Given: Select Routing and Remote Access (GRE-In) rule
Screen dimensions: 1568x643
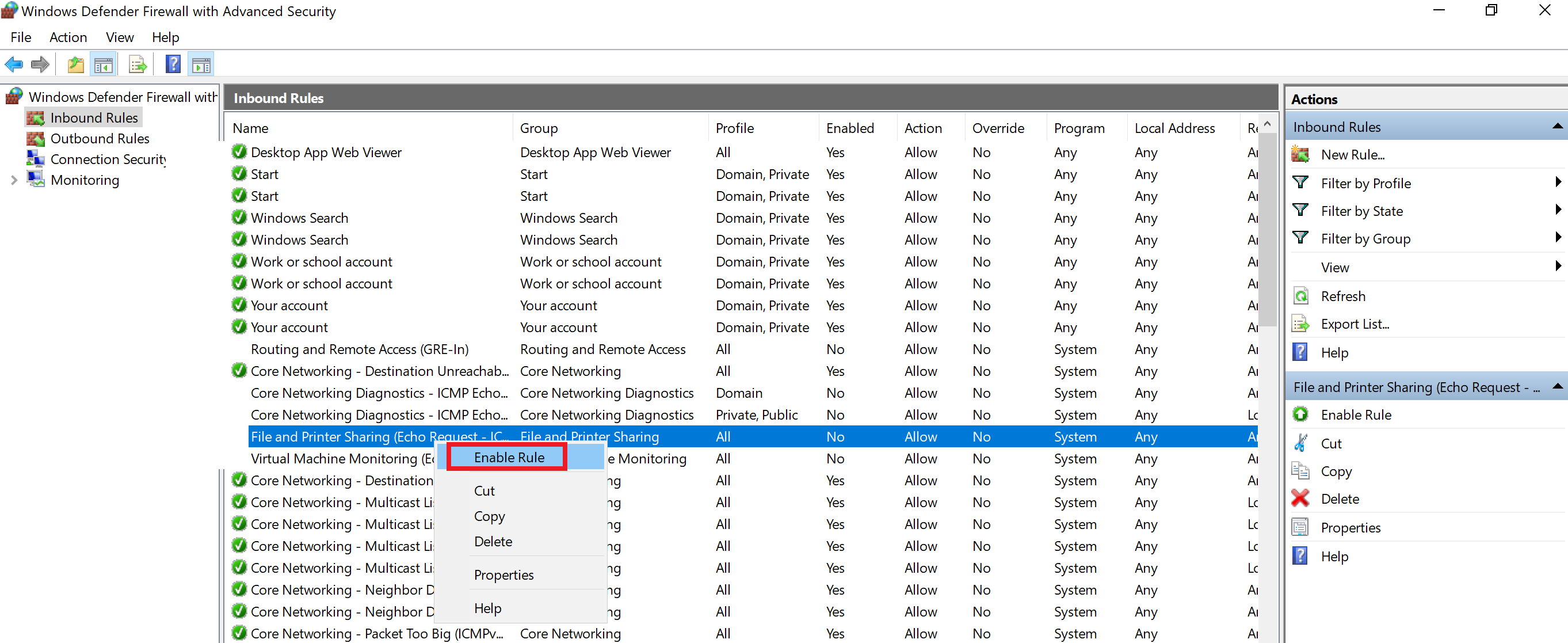Looking at the screenshot, I should tap(359, 349).
